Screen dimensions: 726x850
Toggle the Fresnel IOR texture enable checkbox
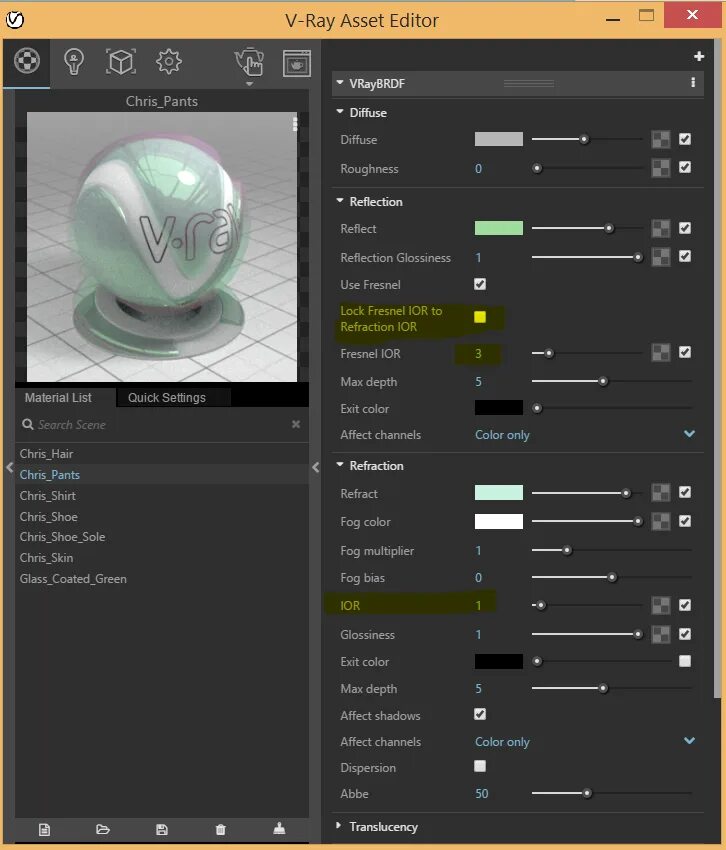point(685,352)
